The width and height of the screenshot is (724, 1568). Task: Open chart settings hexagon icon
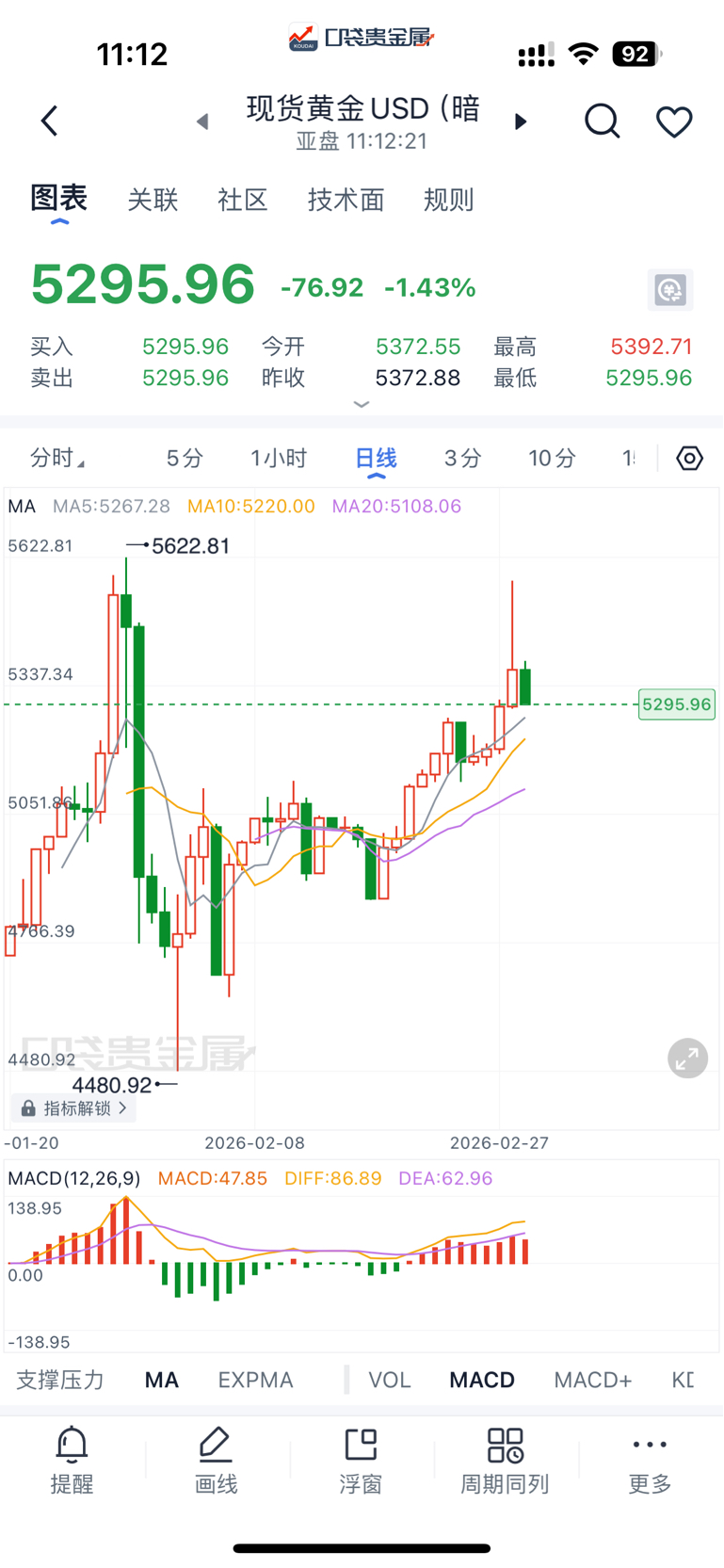click(x=689, y=459)
